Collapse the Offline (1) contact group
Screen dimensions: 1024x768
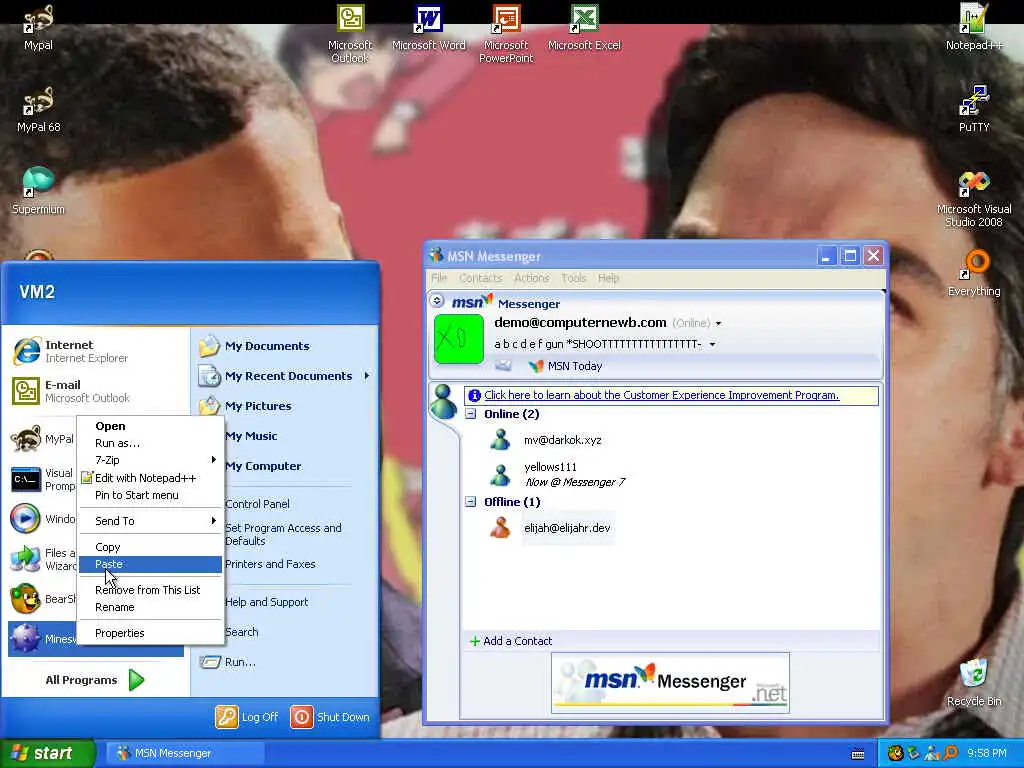coord(470,502)
